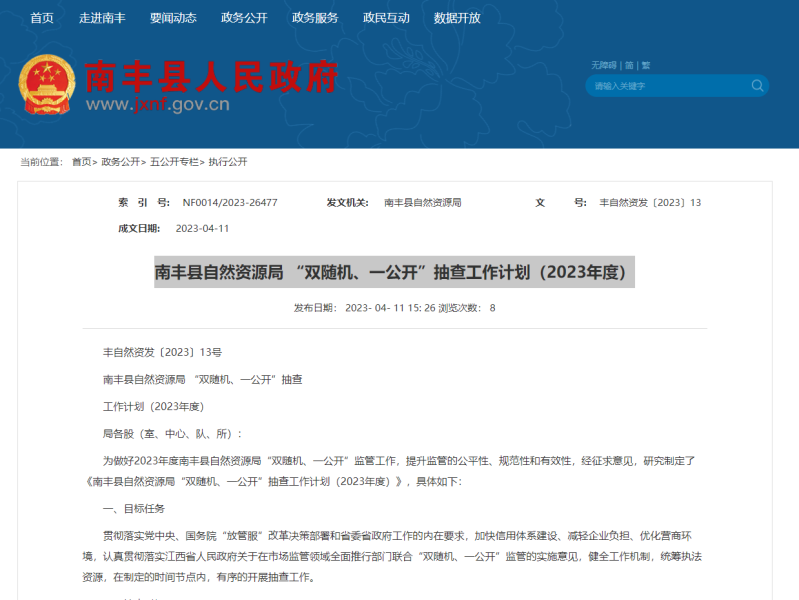799x600 pixels.
Task: Select the issuing agency 南丰县自然资源局
Action: pyautogui.click(x=422, y=203)
